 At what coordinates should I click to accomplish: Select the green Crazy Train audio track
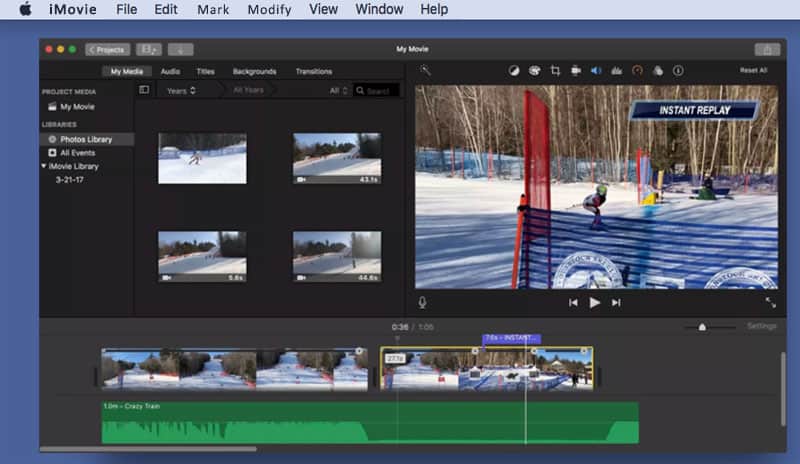tap(370, 423)
